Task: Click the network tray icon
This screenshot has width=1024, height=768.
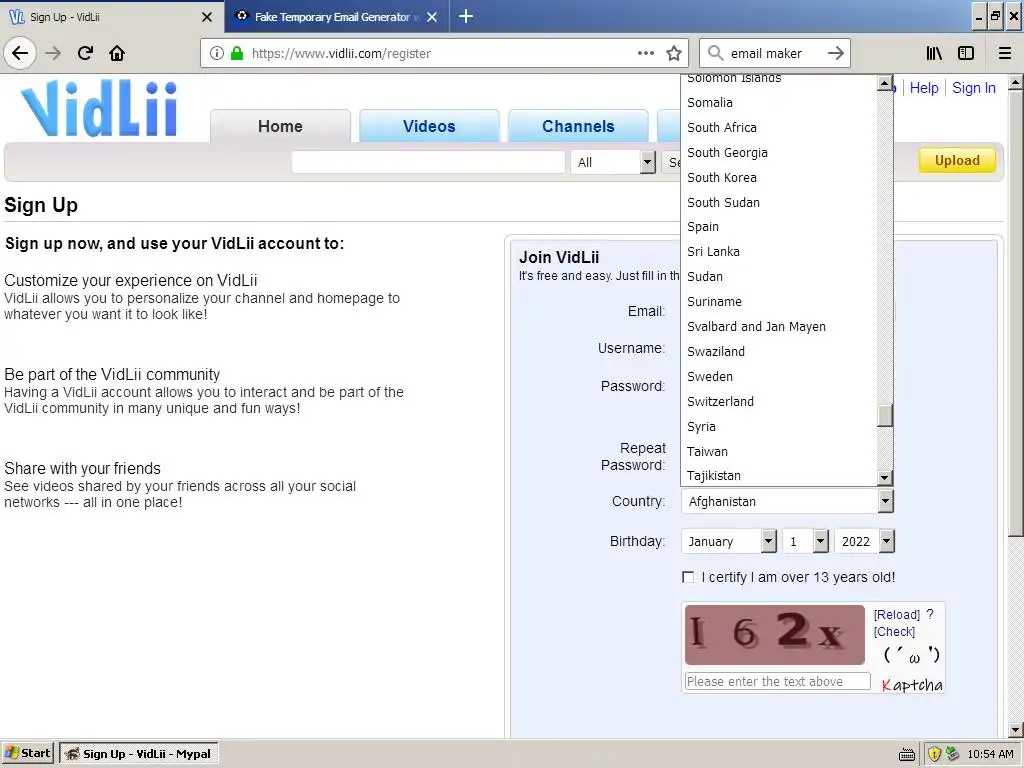Action: click(952, 754)
